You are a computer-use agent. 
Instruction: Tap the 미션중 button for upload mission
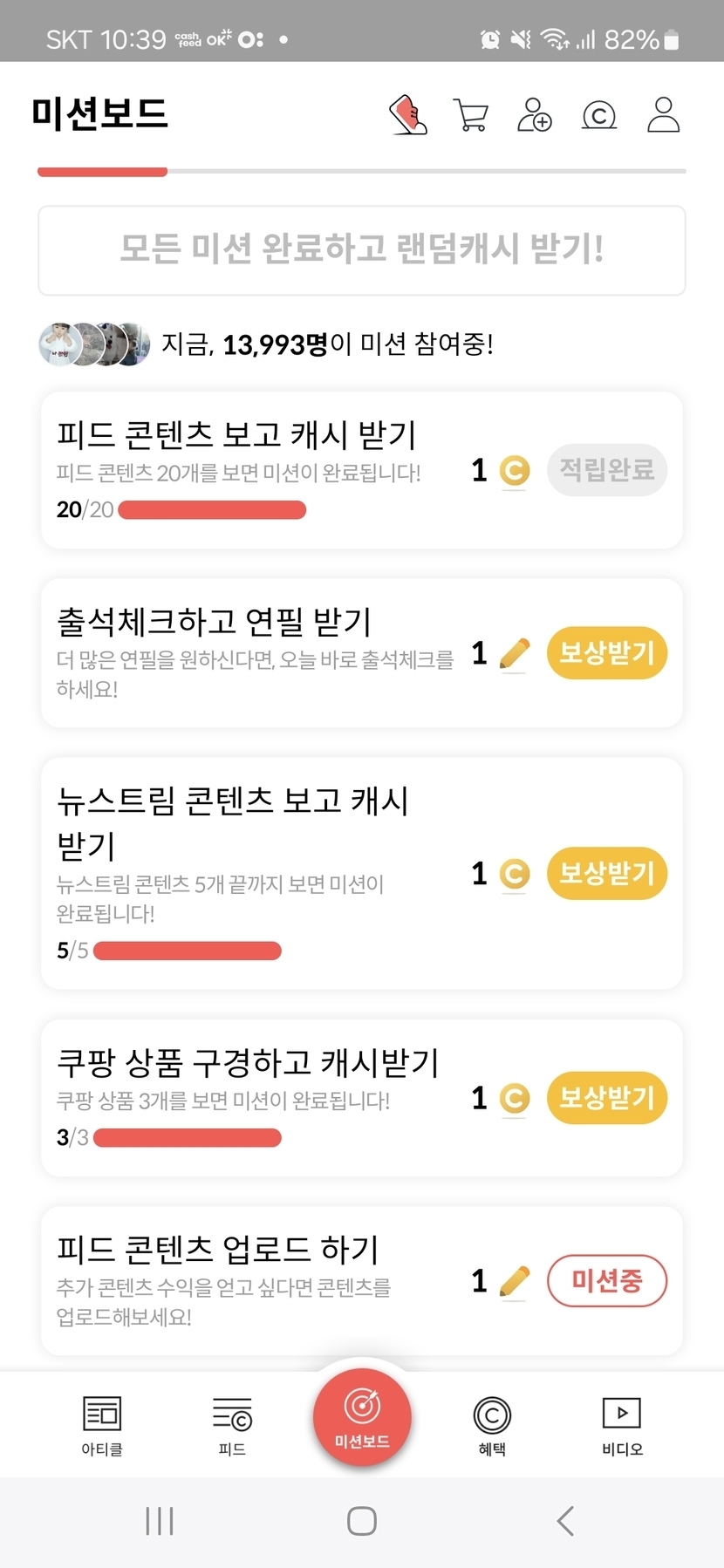(607, 1281)
